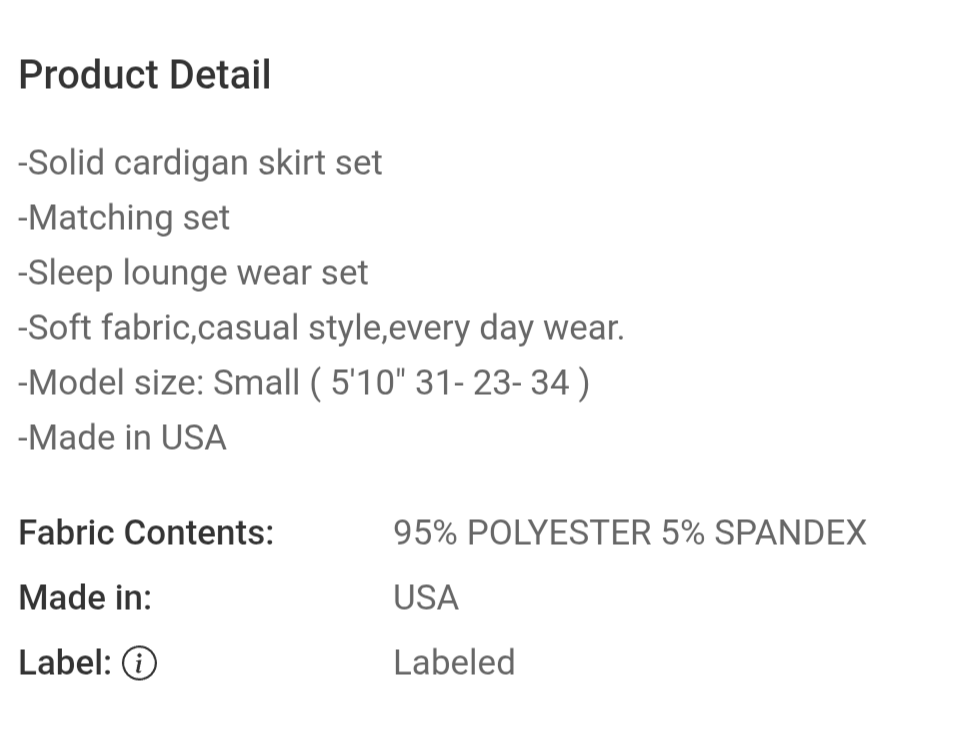This screenshot has height=736, width=958.
Task: Click the Matching set text line
Action: click(x=124, y=218)
